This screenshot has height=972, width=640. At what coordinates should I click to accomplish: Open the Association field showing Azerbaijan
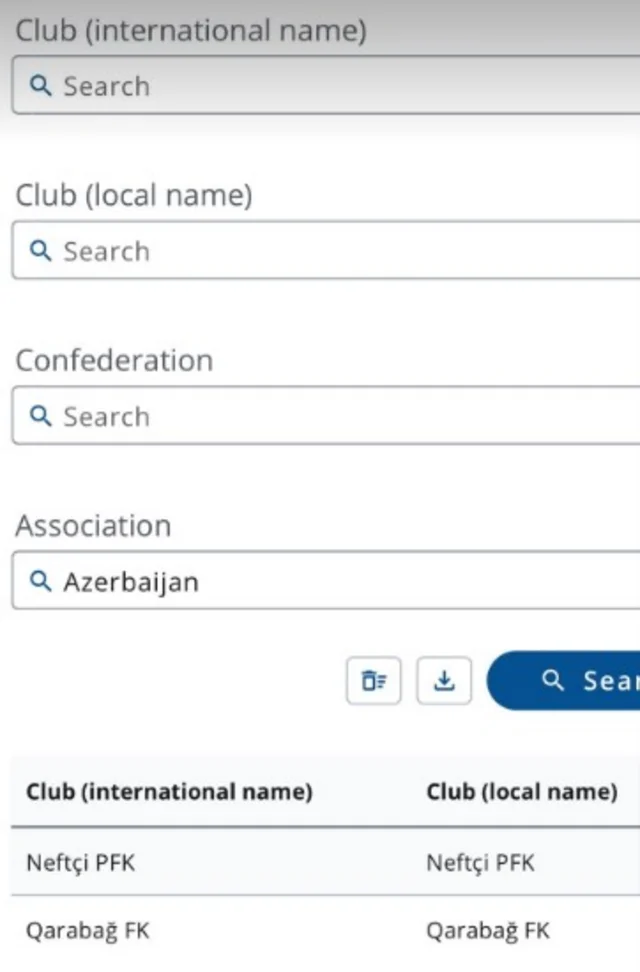326,581
